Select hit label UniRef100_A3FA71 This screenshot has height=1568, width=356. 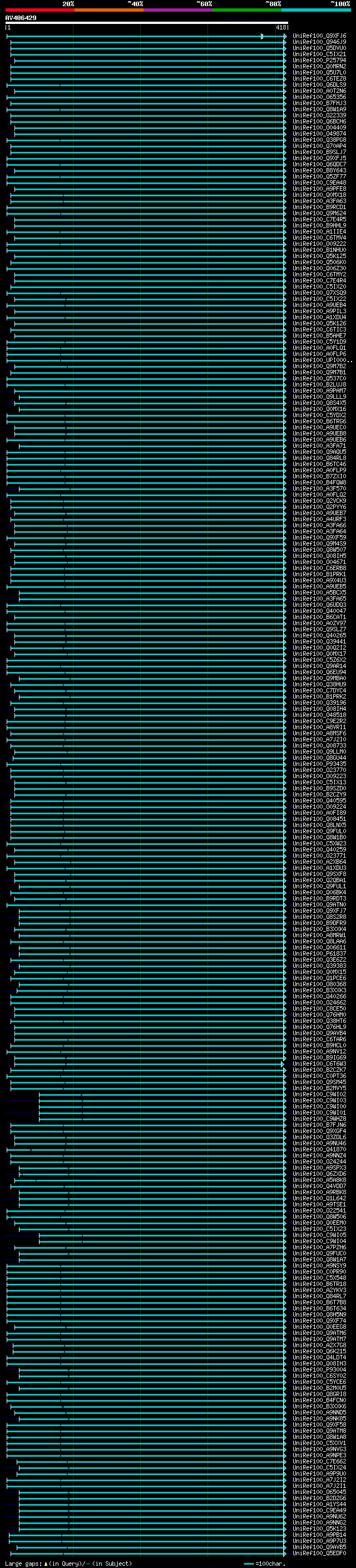pos(319,446)
